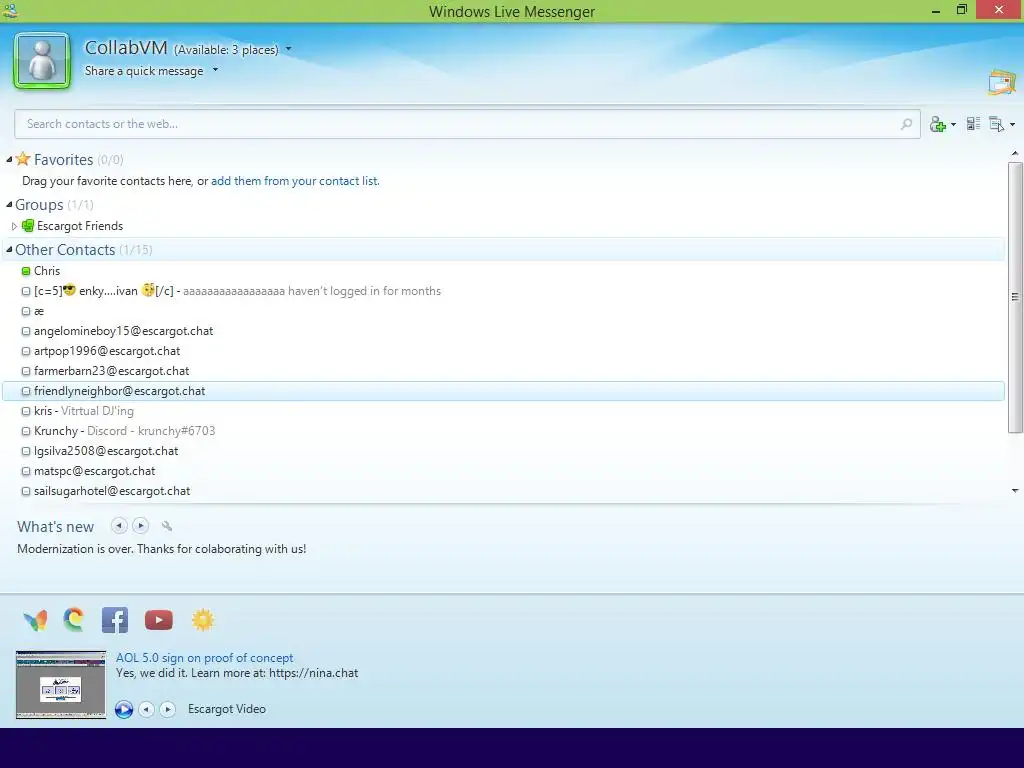
Task: Open the show menu icon
Action: pos(996,124)
